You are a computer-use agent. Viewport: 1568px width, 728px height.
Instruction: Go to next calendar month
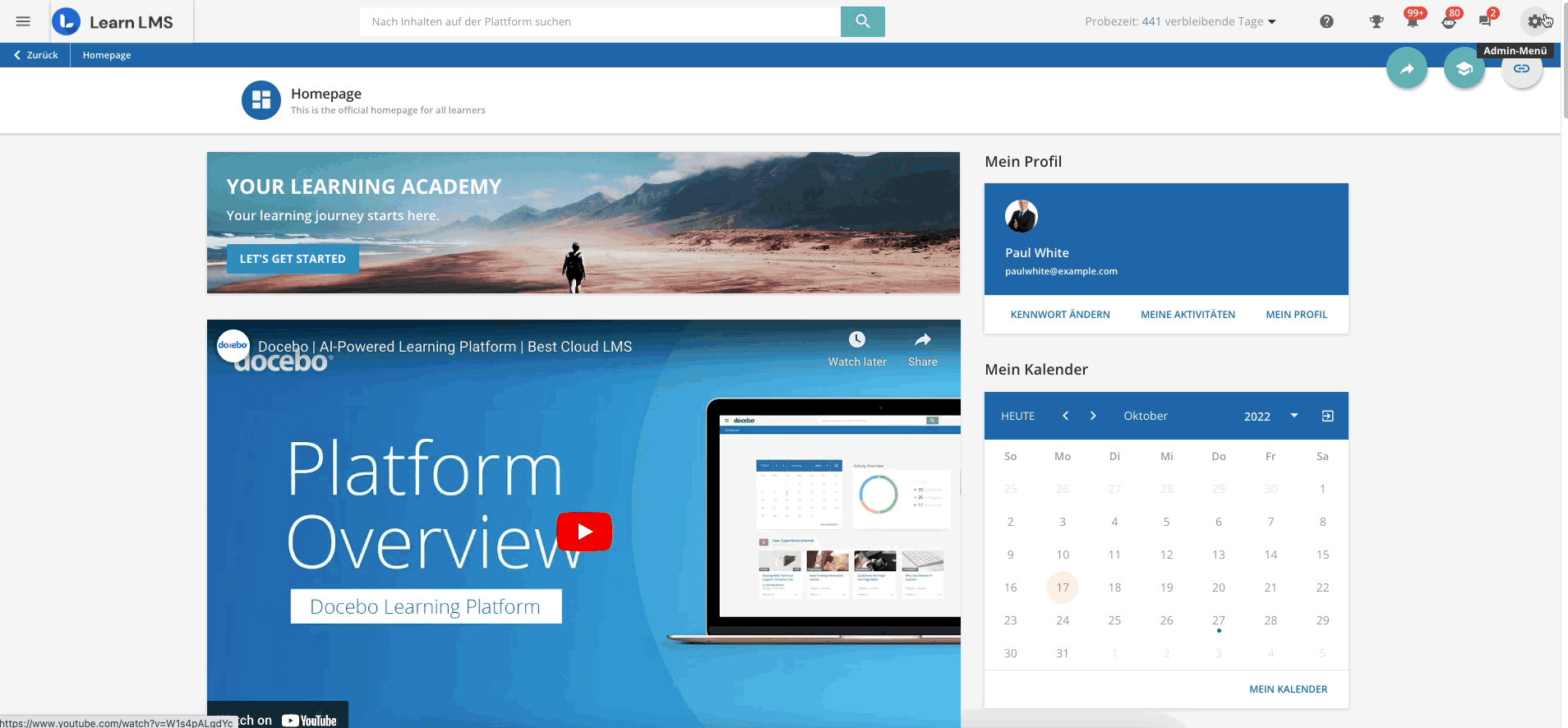(x=1093, y=416)
